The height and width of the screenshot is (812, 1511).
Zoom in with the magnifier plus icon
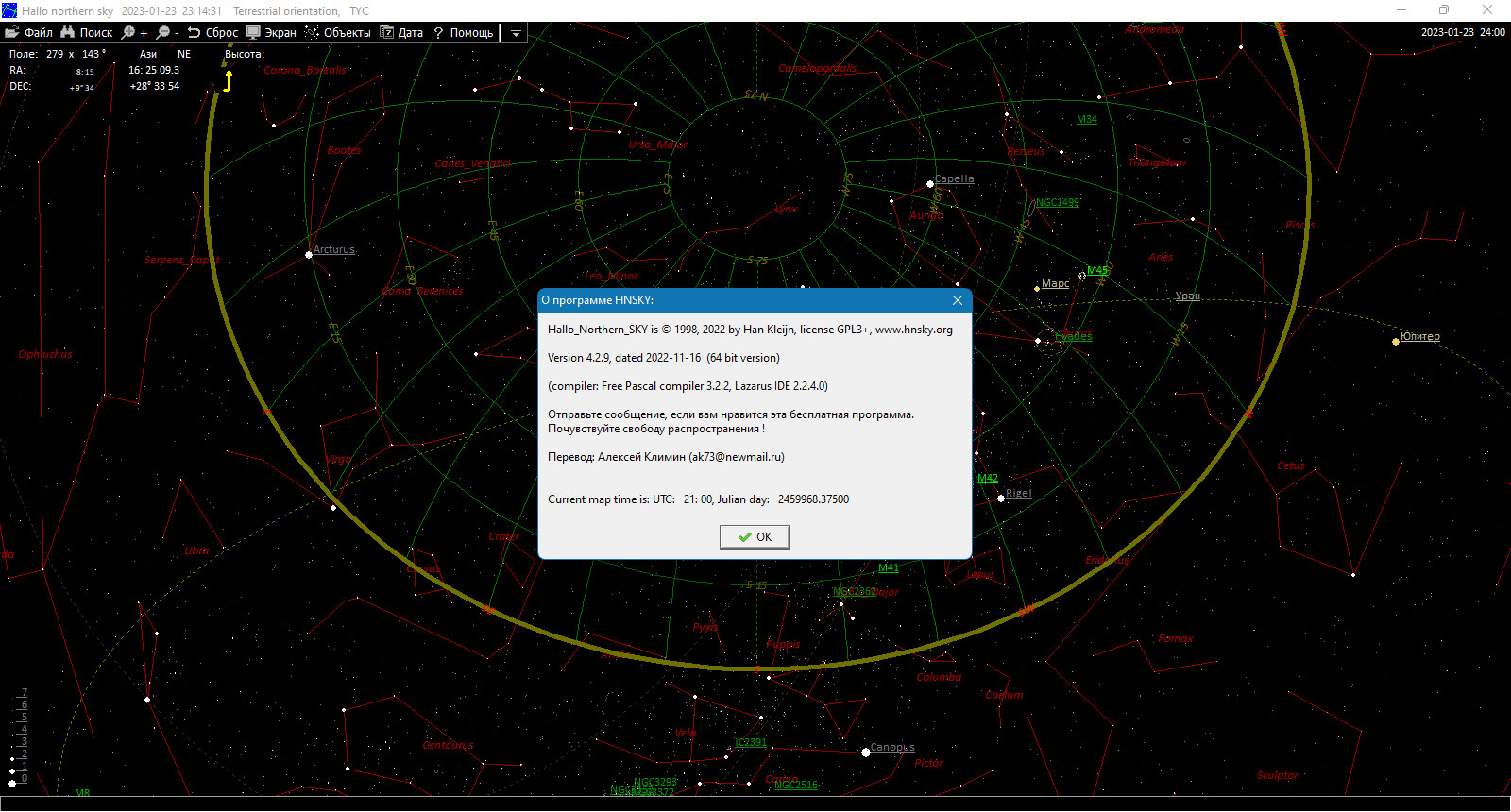128,32
